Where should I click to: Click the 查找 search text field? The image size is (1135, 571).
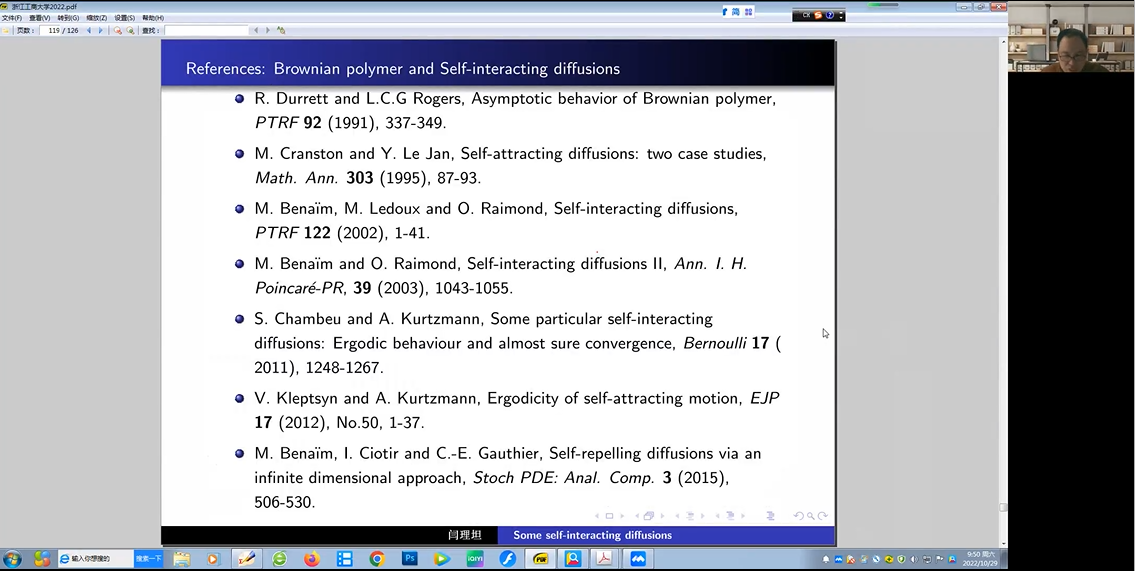205,31
